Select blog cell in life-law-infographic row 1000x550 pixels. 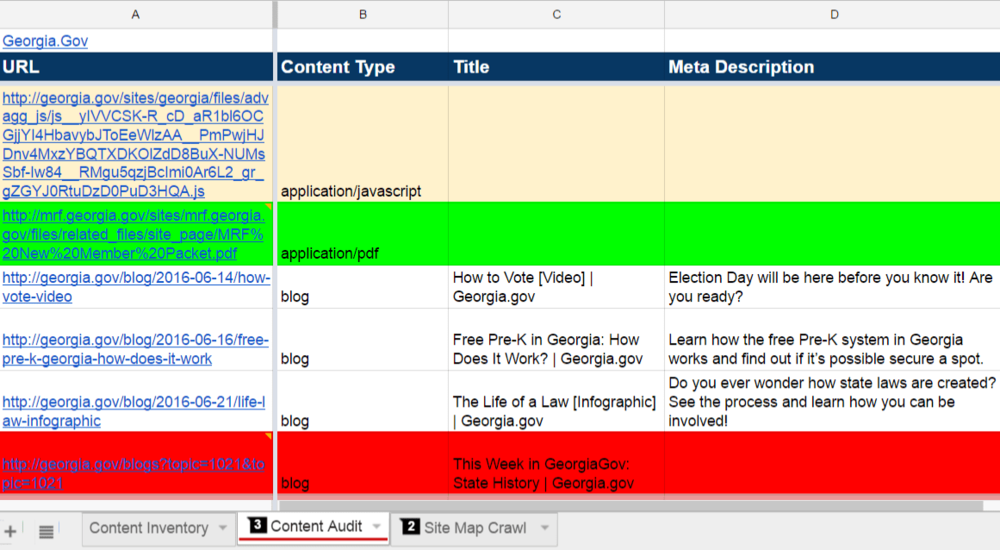point(362,401)
